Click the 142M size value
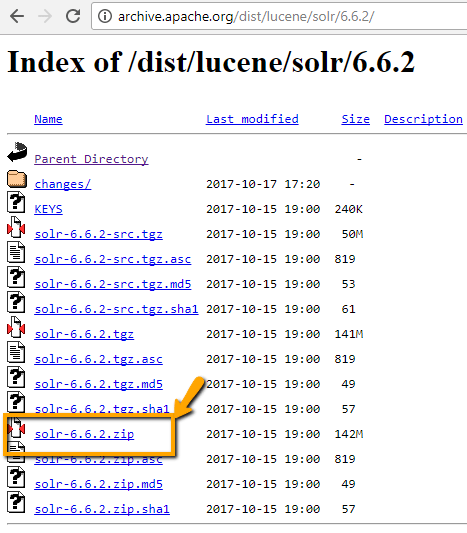The image size is (467, 533). (349, 434)
